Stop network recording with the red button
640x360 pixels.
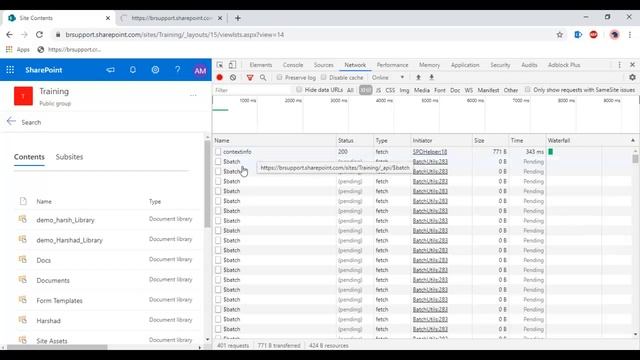point(220,77)
